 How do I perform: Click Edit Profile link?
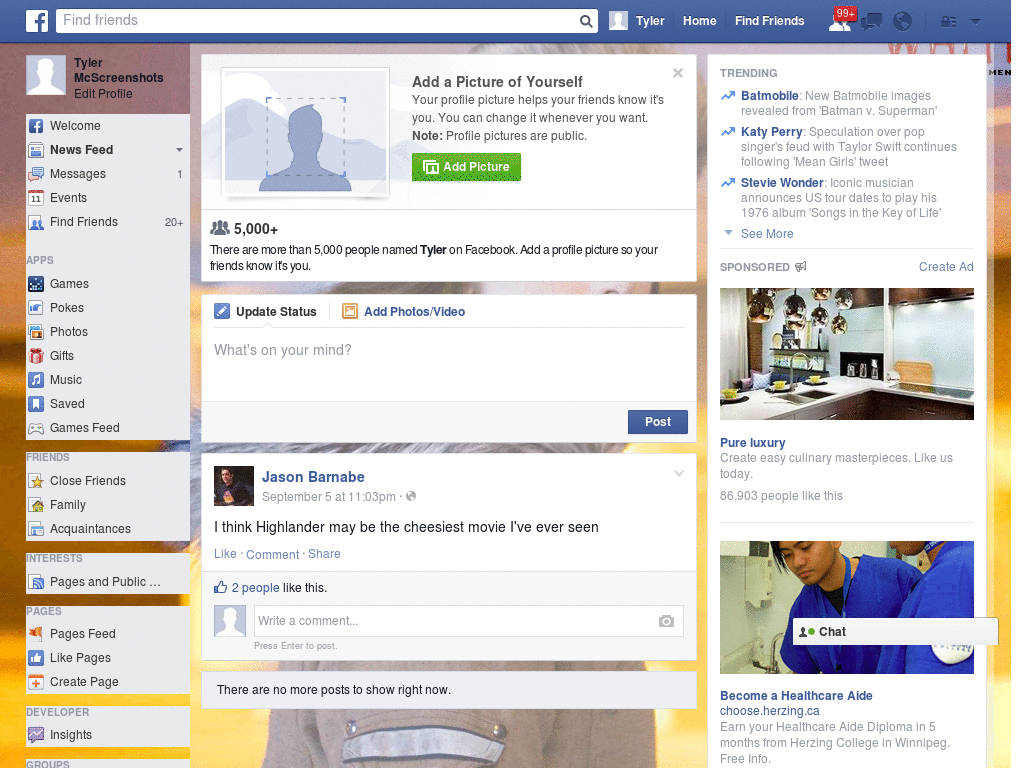pyautogui.click(x=103, y=93)
